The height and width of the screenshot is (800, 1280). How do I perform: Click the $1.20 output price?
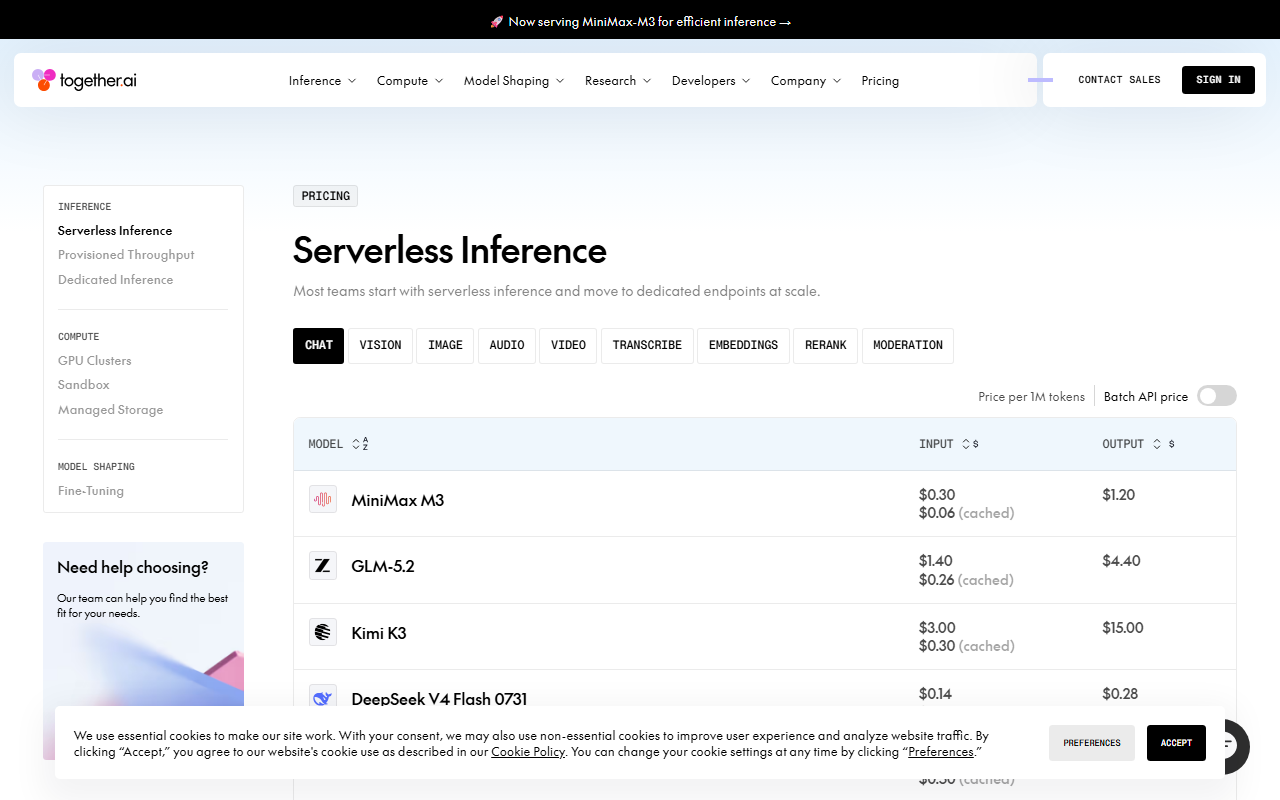pos(1119,495)
